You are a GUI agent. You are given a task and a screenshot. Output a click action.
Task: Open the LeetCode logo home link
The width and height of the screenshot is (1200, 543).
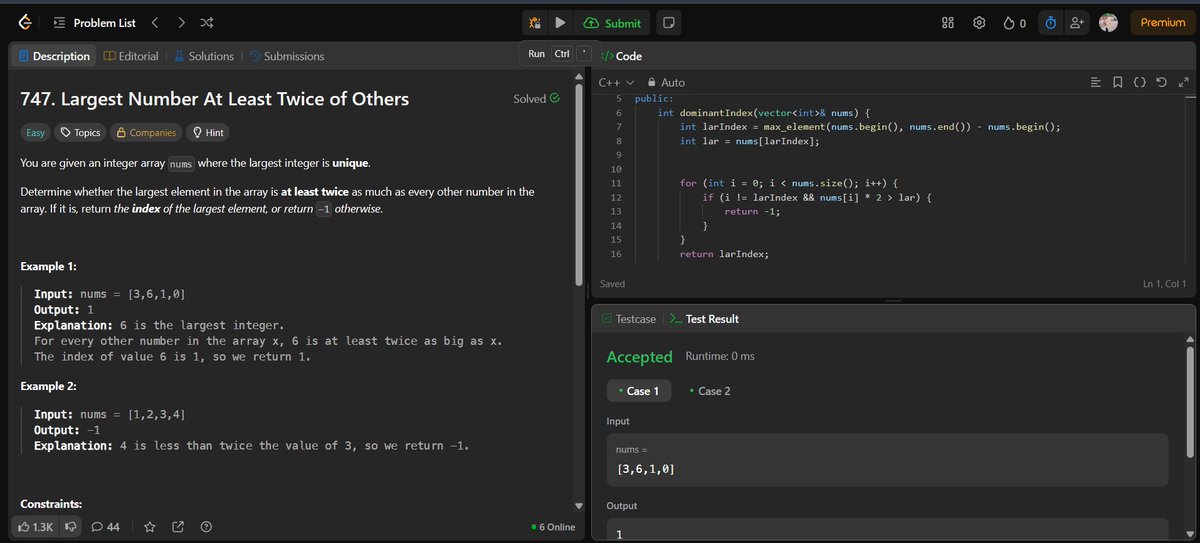[x=24, y=22]
